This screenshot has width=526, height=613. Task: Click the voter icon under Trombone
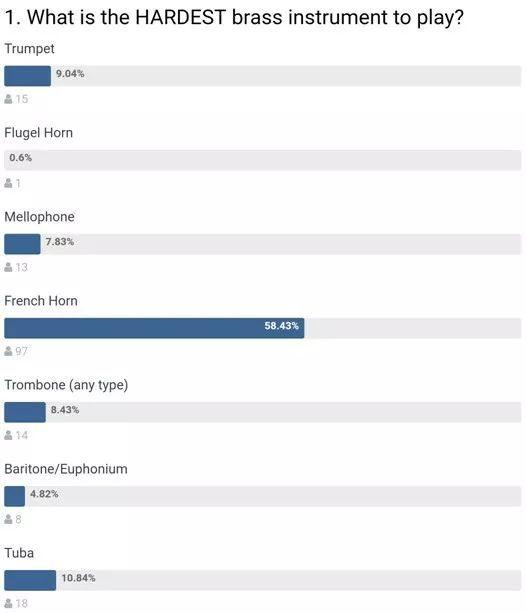pyautogui.click(x=8, y=435)
